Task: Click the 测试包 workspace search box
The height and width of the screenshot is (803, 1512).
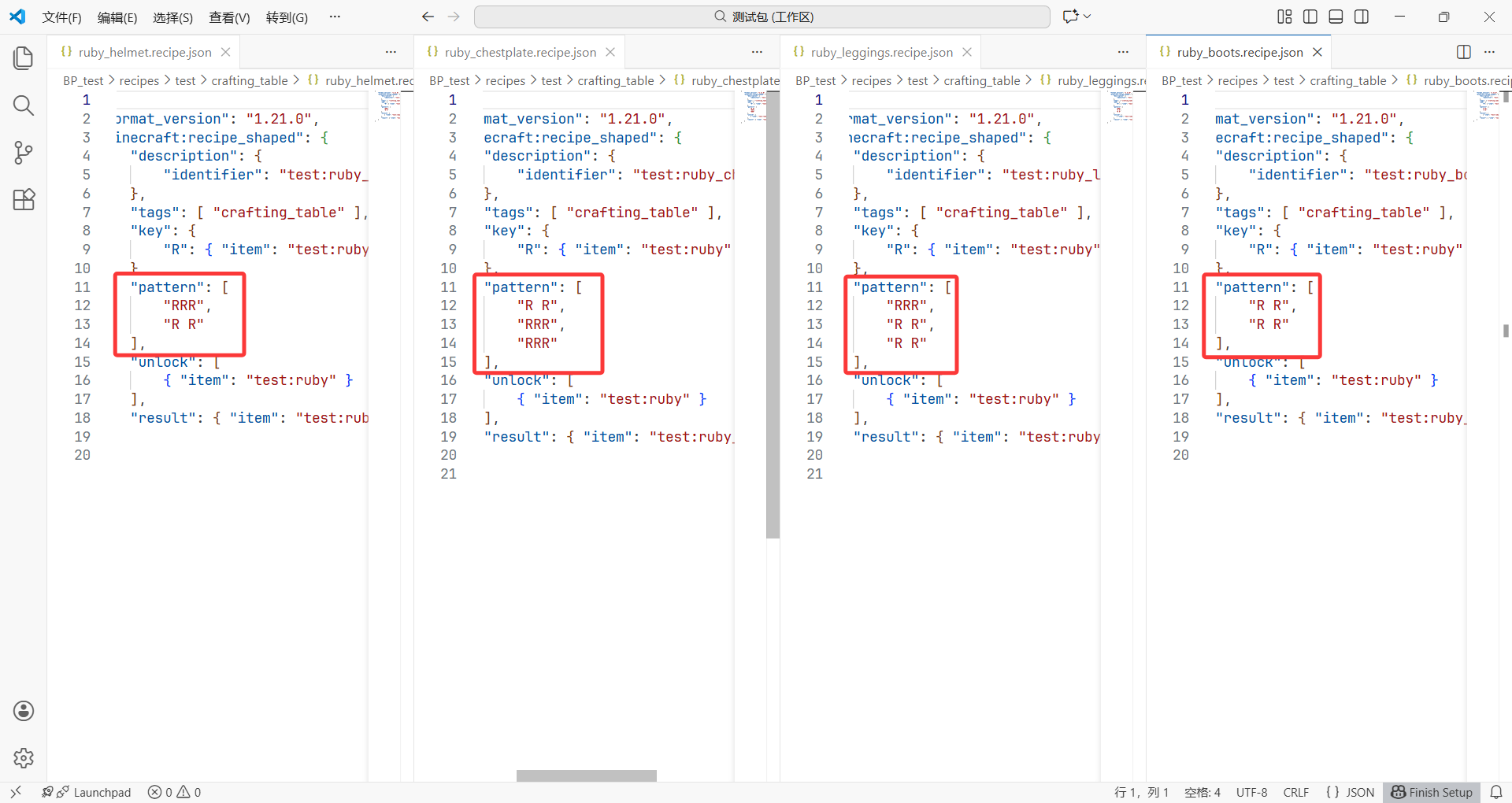Action: point(762,17)
